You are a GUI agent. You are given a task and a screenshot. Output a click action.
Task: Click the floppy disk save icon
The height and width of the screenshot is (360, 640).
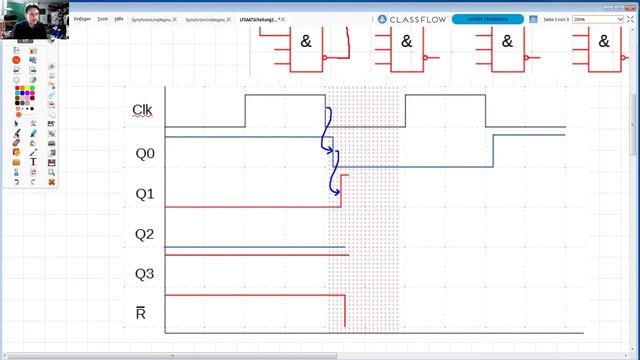click(51, 163)
